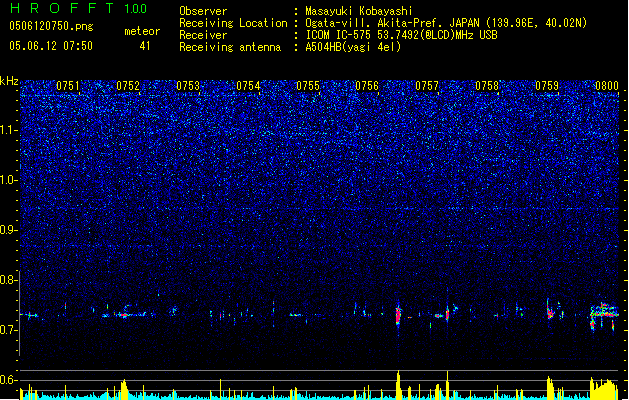This screenshot has height=400, width=629.
Task: Select the file name 0506120750.png
Action: click(51, 26)
